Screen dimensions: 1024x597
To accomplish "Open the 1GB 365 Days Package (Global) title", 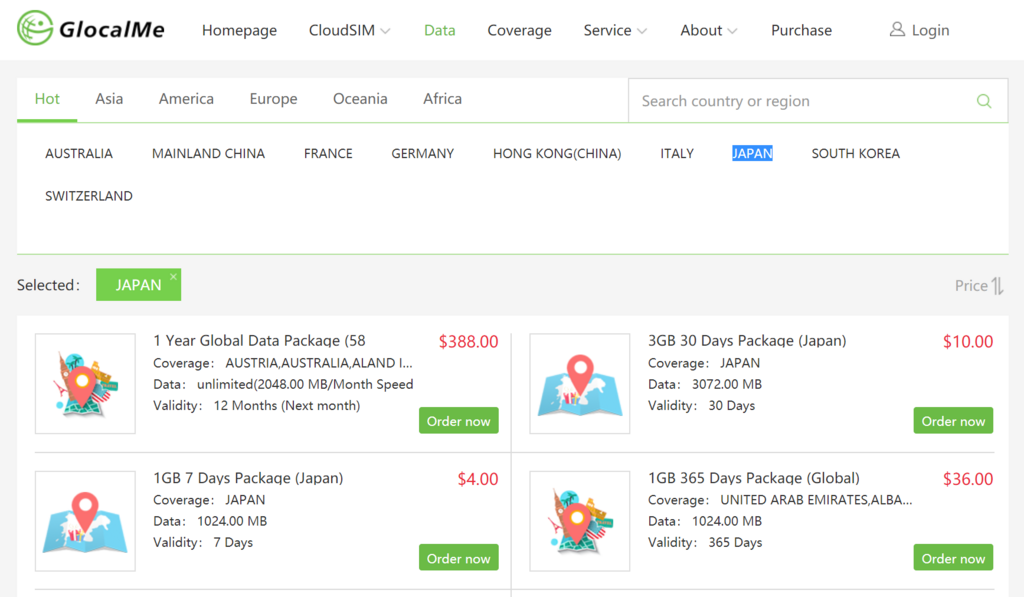I will coord(754,477).
